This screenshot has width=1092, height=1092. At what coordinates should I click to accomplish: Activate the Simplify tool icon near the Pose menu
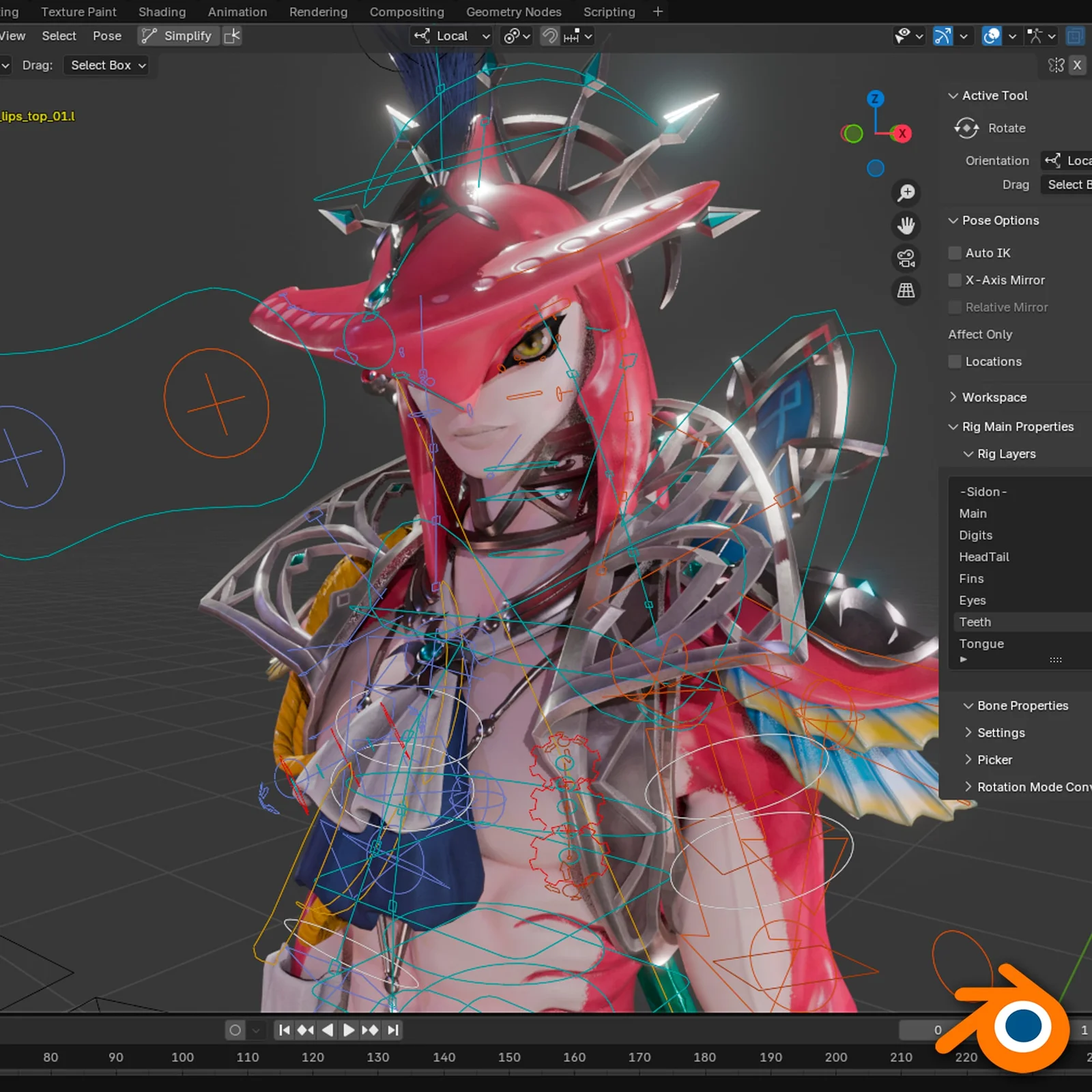148,35
